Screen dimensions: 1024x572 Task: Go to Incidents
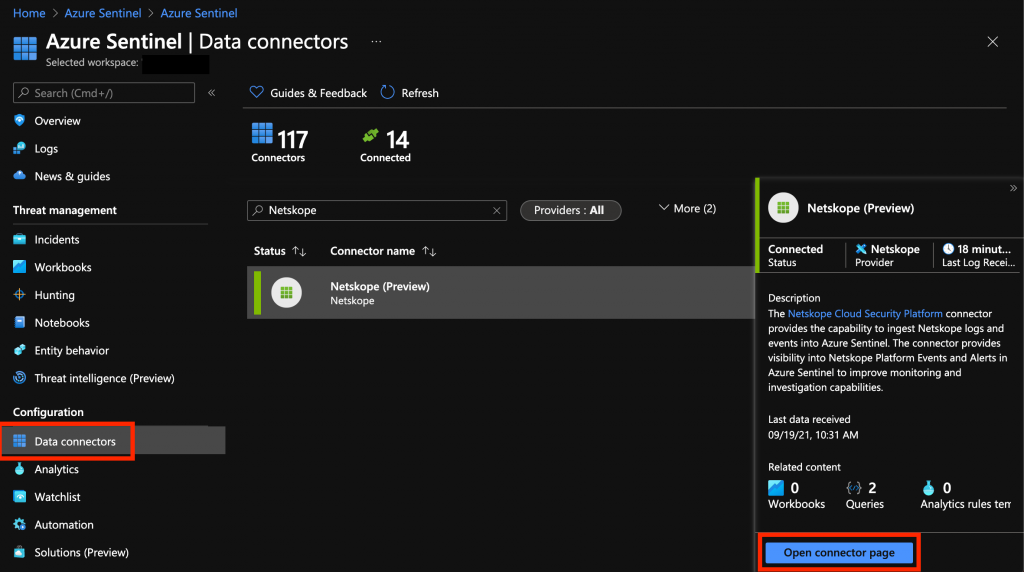coord(57,240)
